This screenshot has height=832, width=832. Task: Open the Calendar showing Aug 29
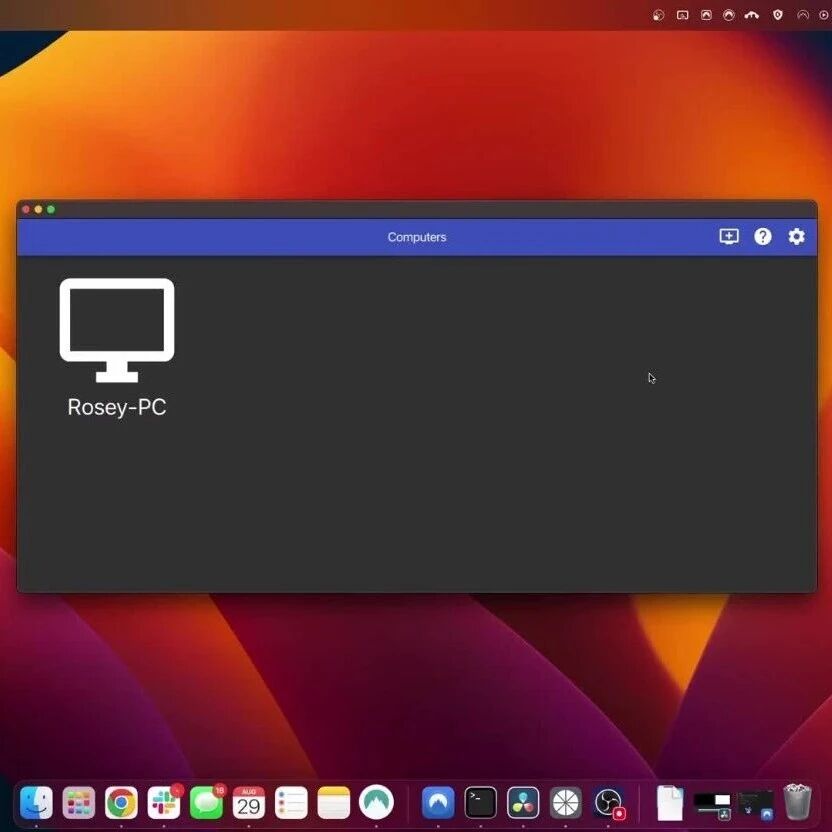[x=249, y=802]
